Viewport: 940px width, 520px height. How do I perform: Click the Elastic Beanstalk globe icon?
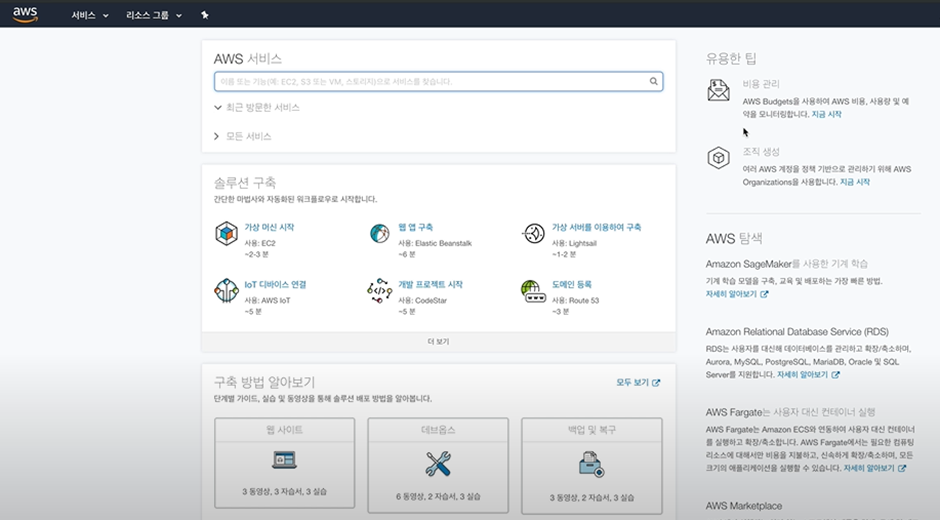[x=379, y=233]
